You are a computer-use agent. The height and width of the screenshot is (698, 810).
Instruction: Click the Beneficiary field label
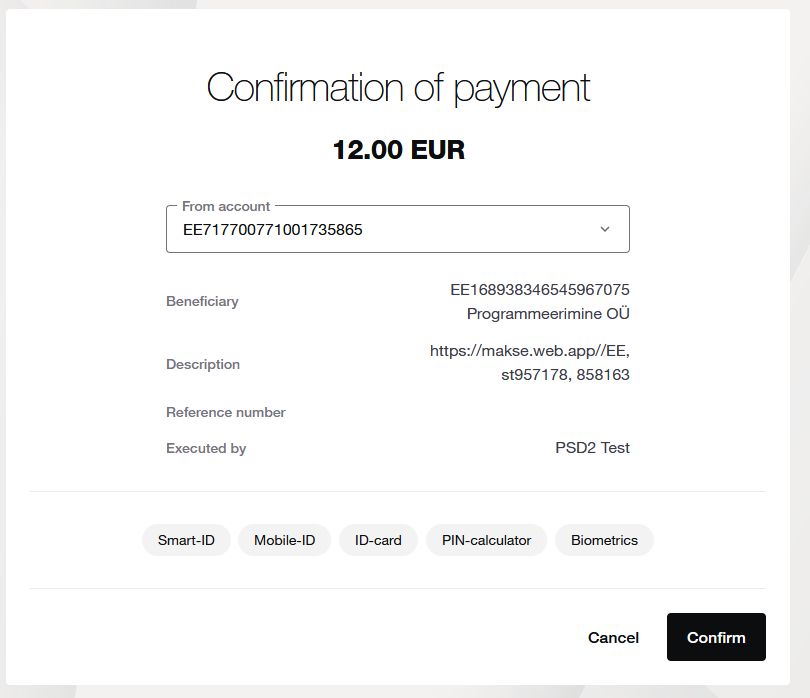[x=202, y=301]
